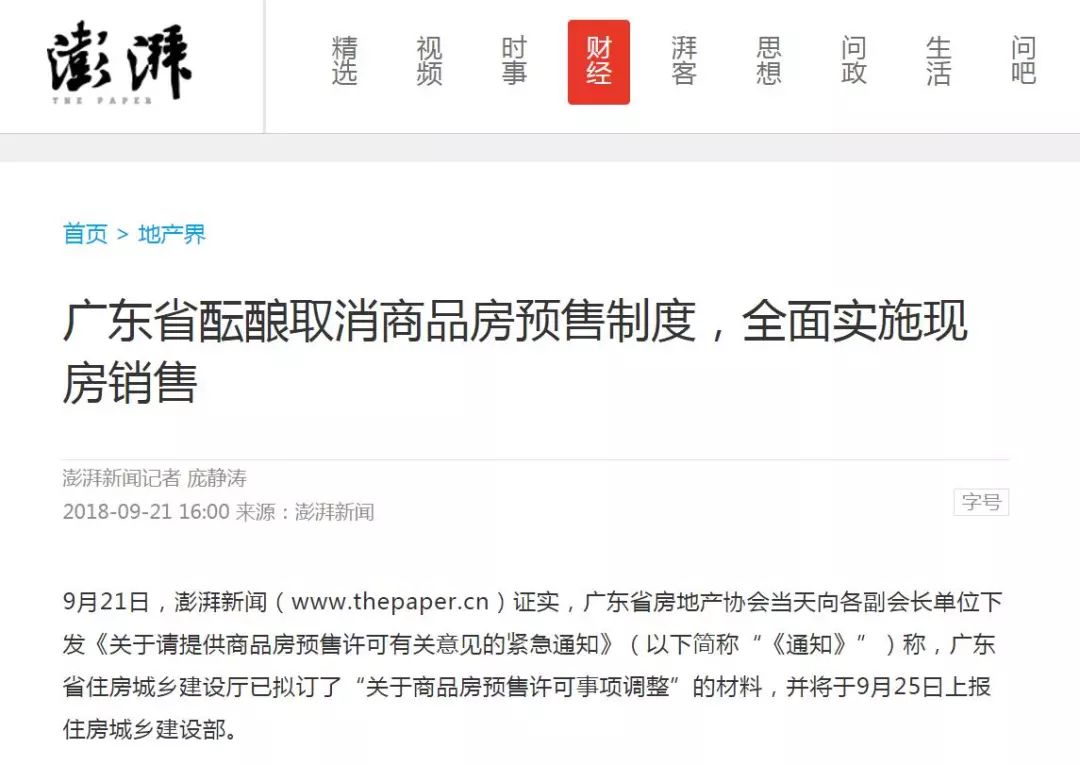
Task: Open the 思想 nav tab
Action: (x=769, y=61)
